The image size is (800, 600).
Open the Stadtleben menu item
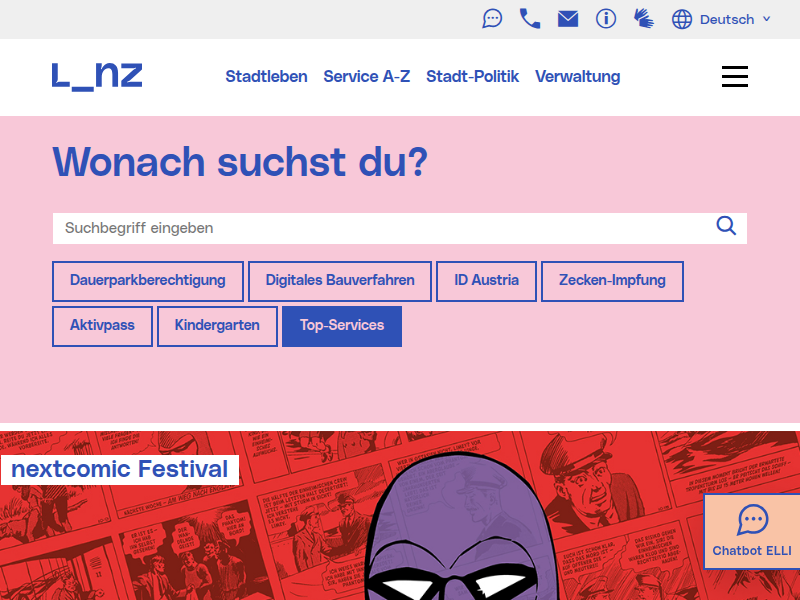point(266,77)
